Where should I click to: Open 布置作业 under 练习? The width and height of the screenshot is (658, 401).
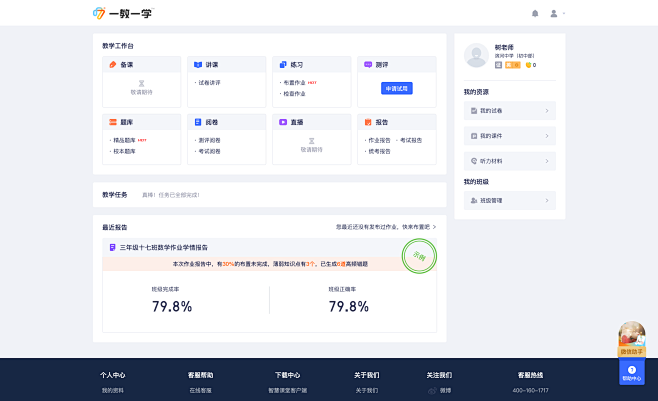click(x=294, y=83)
